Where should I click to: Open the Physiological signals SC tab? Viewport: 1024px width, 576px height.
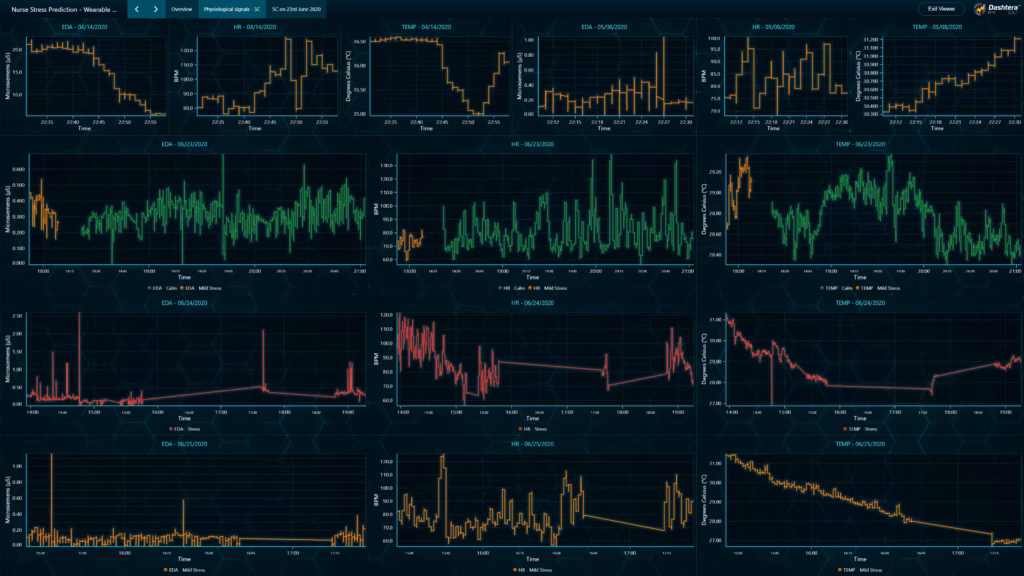point(232,9)
